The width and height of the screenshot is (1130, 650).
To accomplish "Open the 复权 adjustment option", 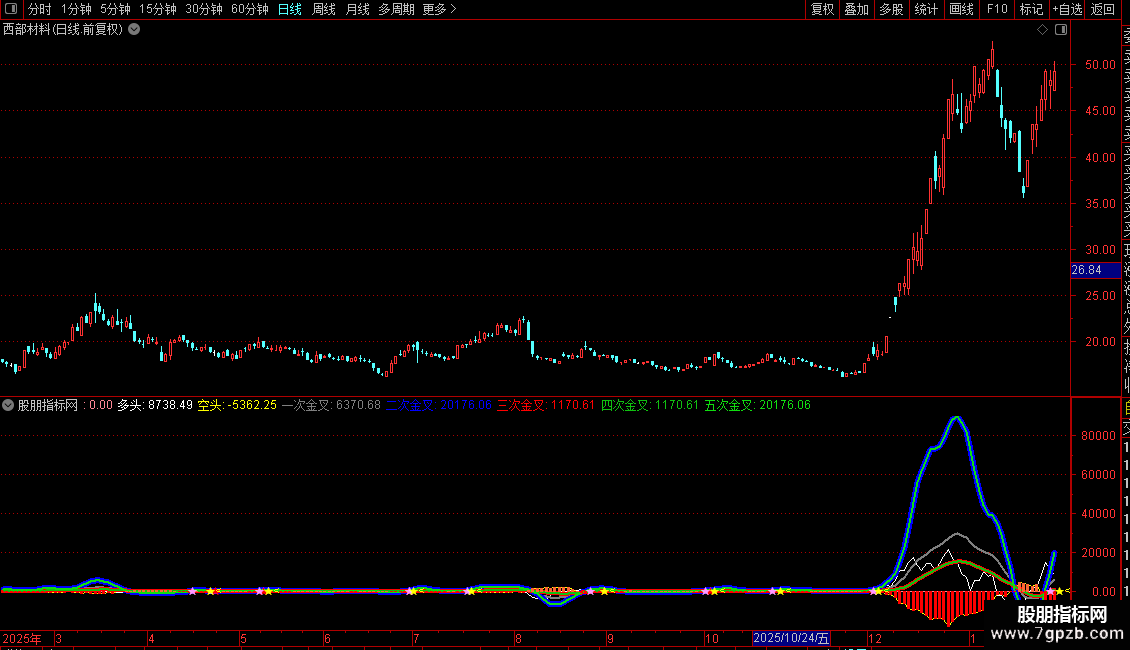I will [x=822, y=9].
